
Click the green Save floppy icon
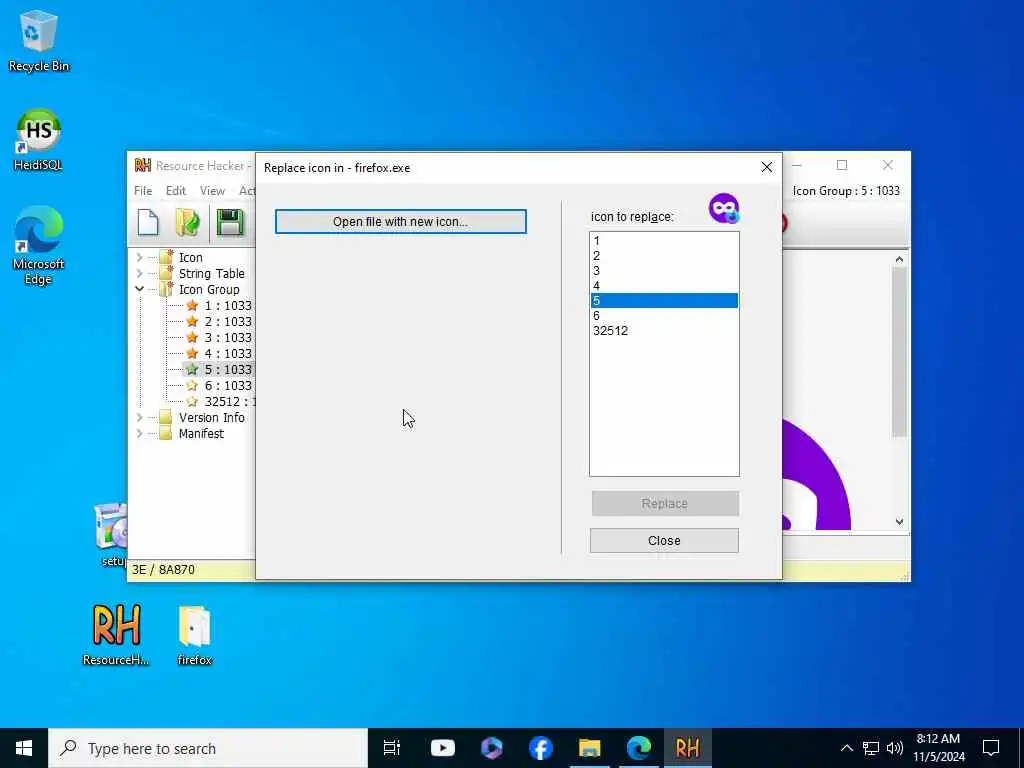pyautogui.click(x=230, y=223)
